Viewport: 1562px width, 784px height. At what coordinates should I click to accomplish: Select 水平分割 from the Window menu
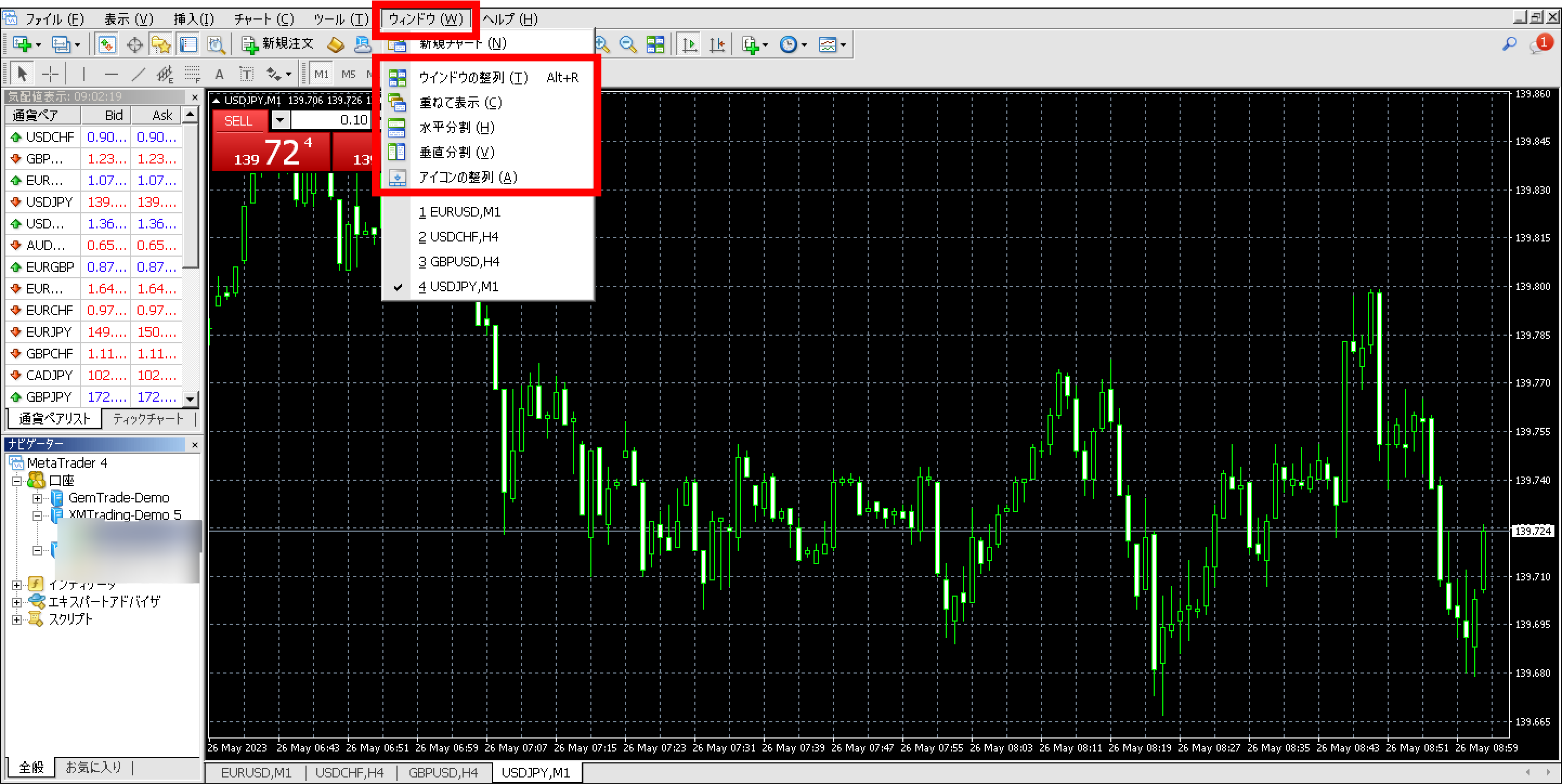[x=456, y=127]
